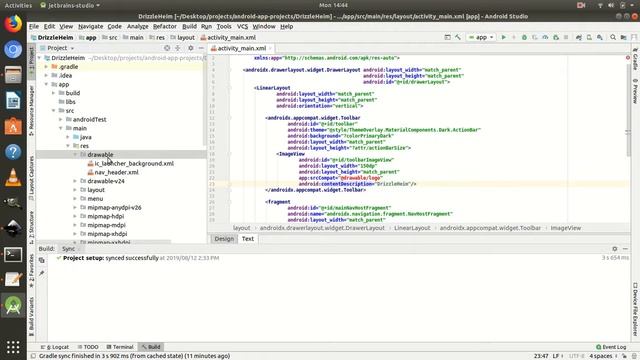This screenshot has height=360, width=640.
Task: Click the editor vertical scrollbar
Action: [x=628, y=109]
